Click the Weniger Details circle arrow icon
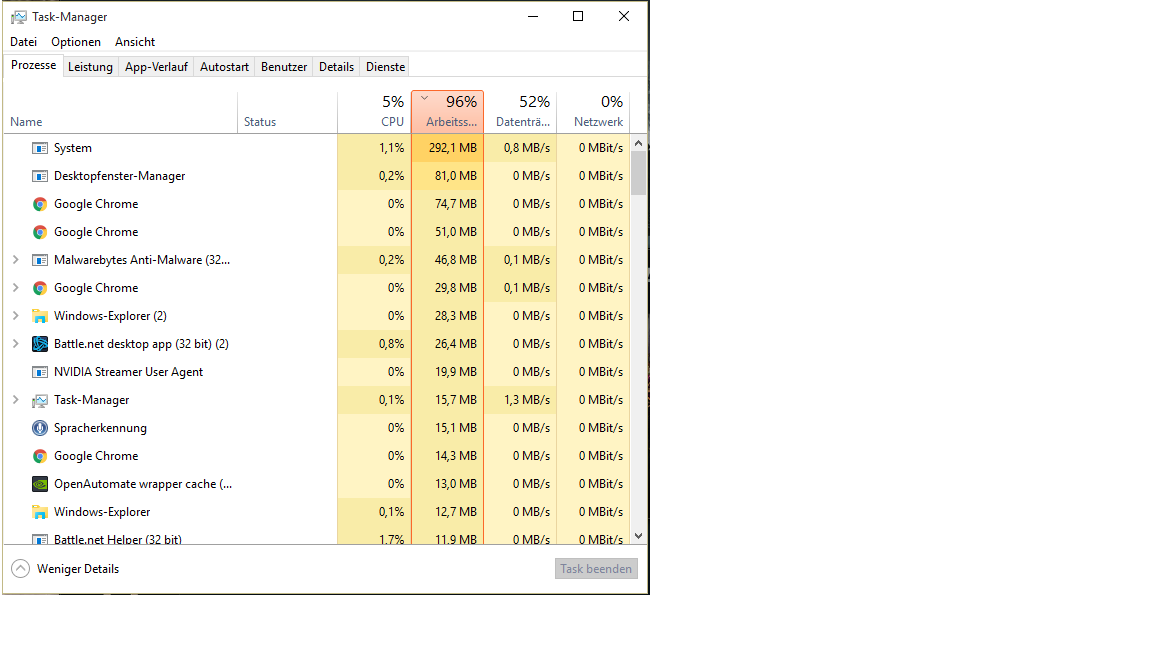 click(x=21, y=569)
